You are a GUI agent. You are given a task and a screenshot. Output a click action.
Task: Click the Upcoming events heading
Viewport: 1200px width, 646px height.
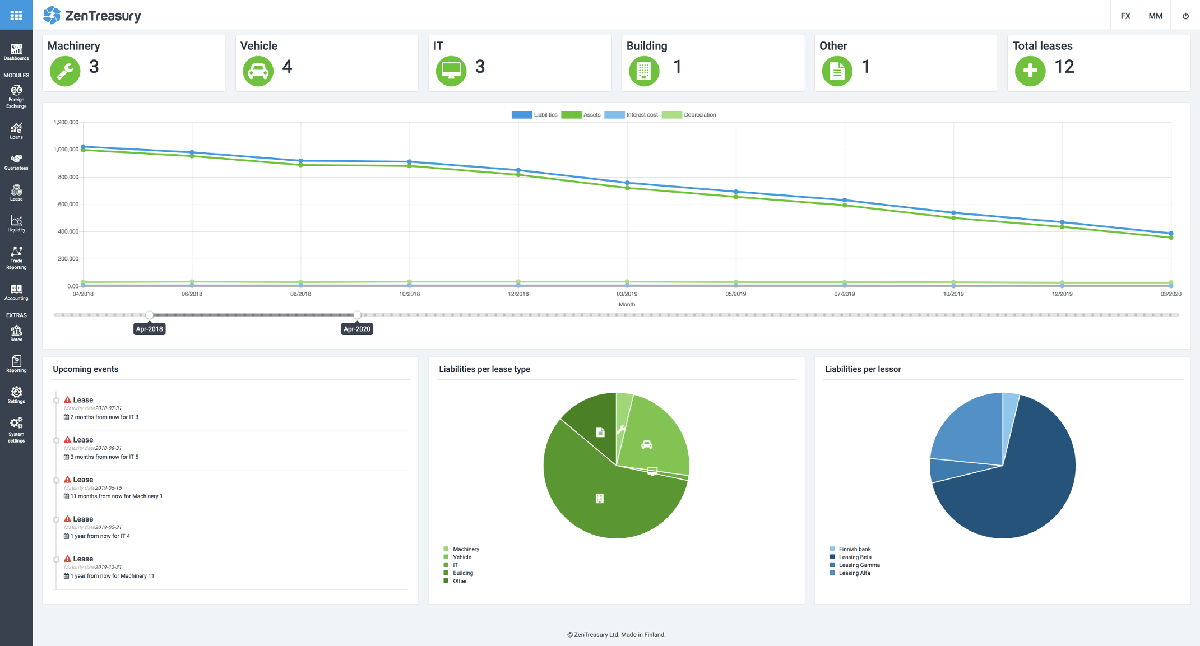click(x=85, y=369)
